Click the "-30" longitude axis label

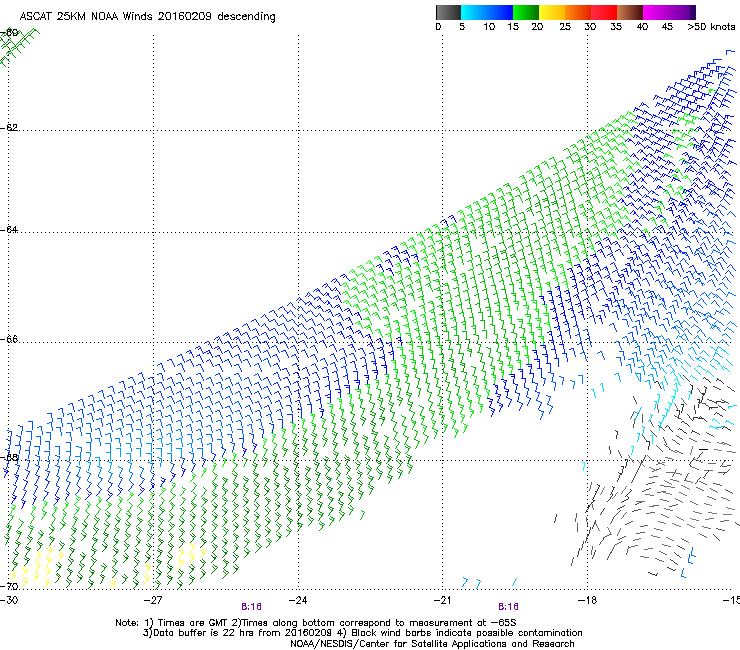[9, 600]
